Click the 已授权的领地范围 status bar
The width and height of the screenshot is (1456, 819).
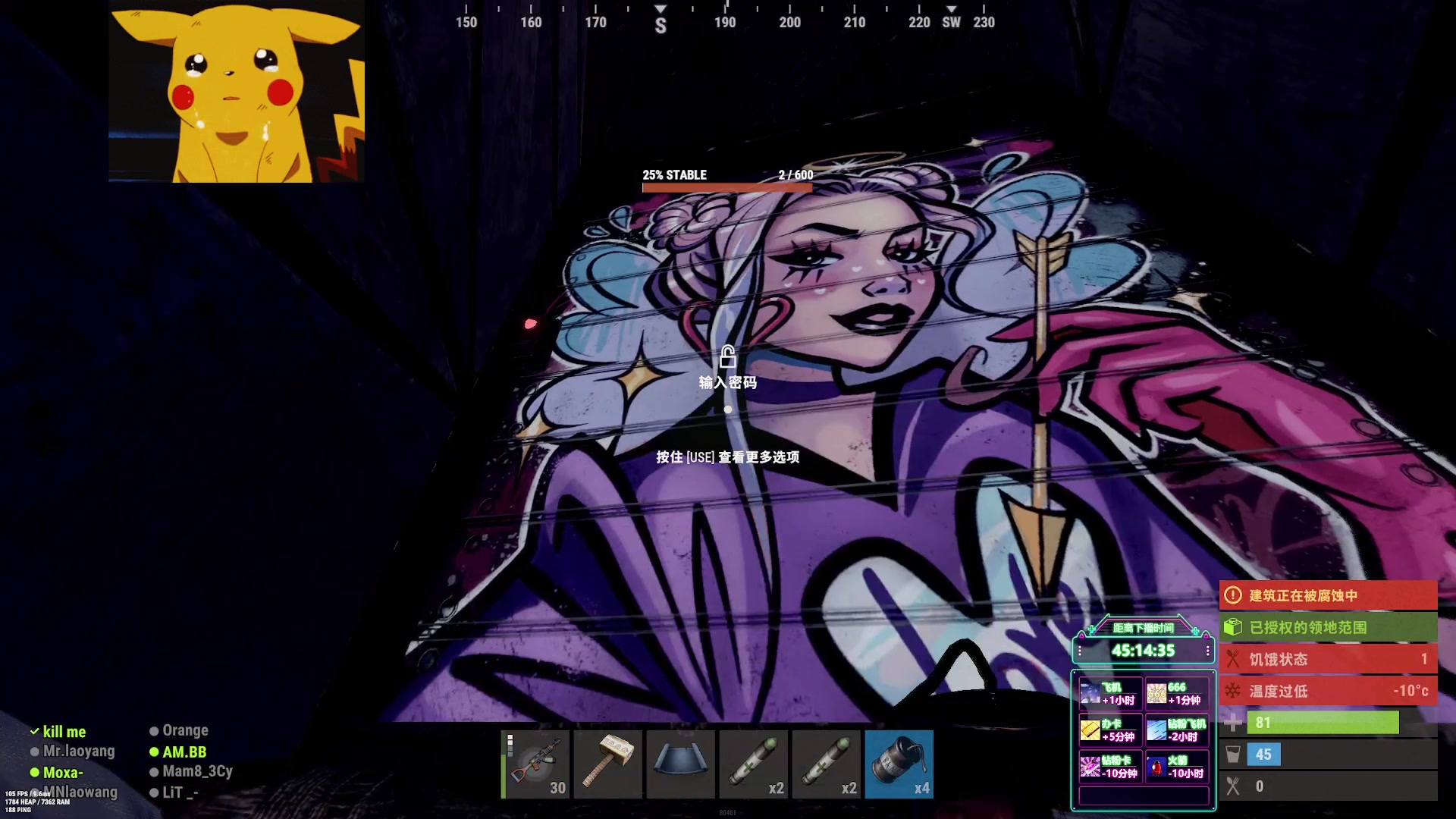[x=1328, y=627]
